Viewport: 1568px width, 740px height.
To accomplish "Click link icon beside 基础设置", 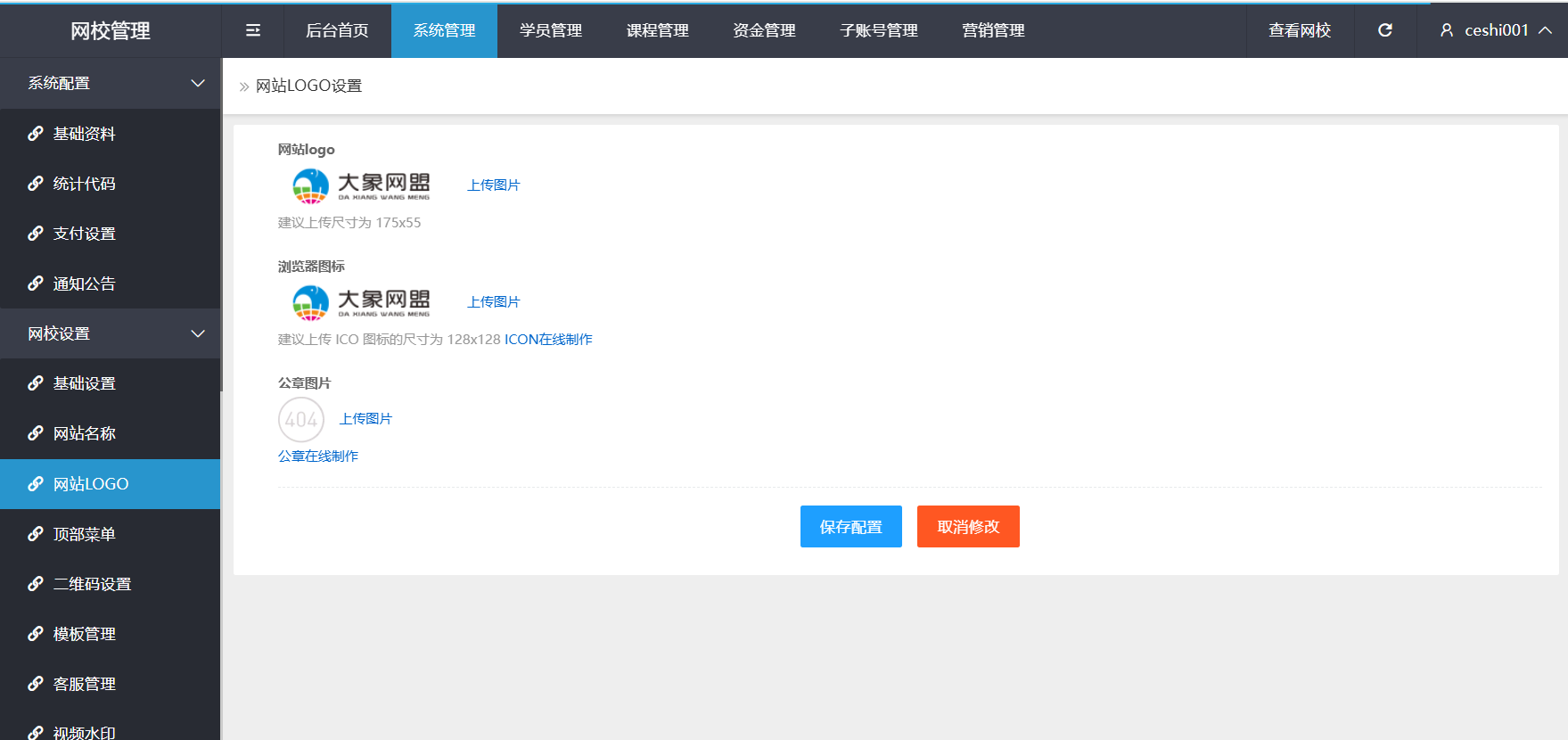I will (36, 383).
